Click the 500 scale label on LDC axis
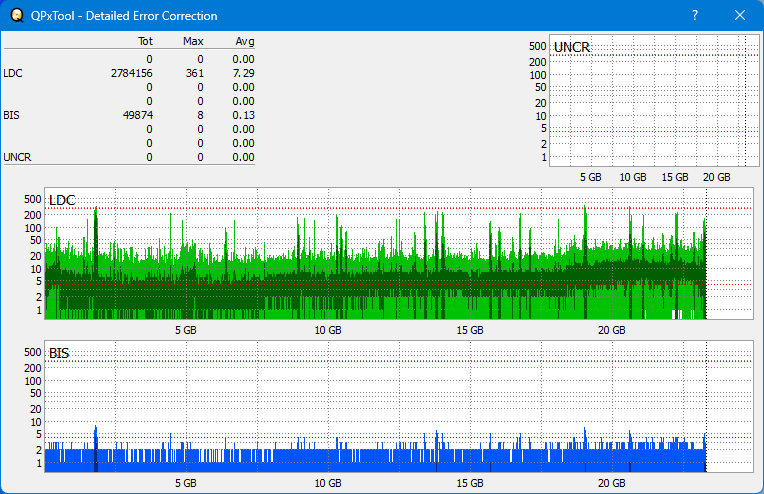 coord(33,199)
